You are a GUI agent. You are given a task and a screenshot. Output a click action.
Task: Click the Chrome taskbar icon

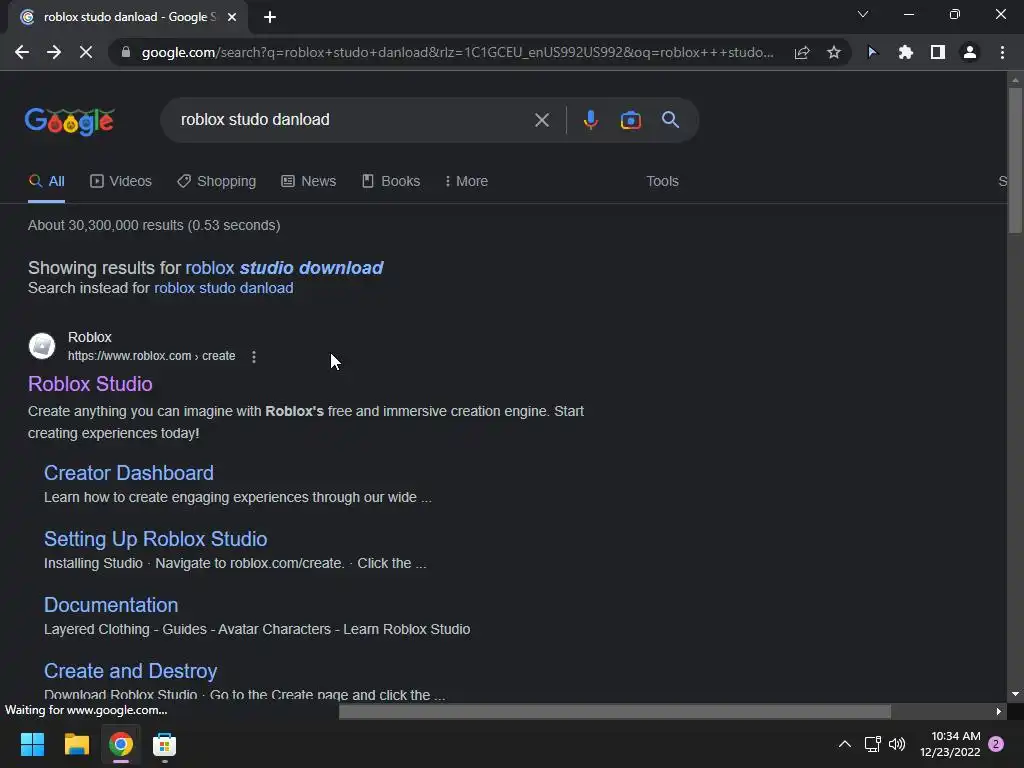(x=121, y=744)
